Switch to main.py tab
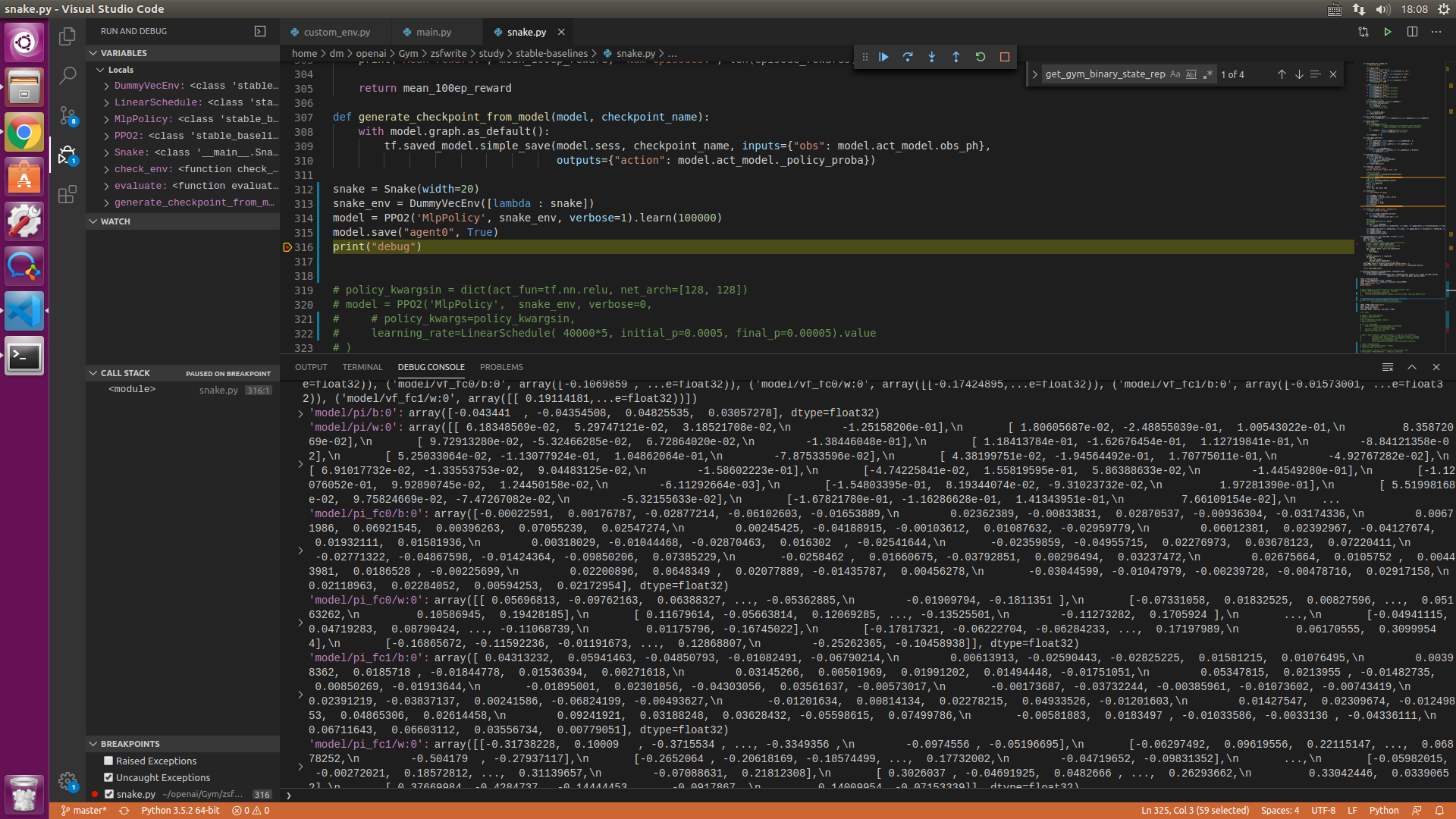This screenshot has width=1456, height=819. (x=434, y=32)
